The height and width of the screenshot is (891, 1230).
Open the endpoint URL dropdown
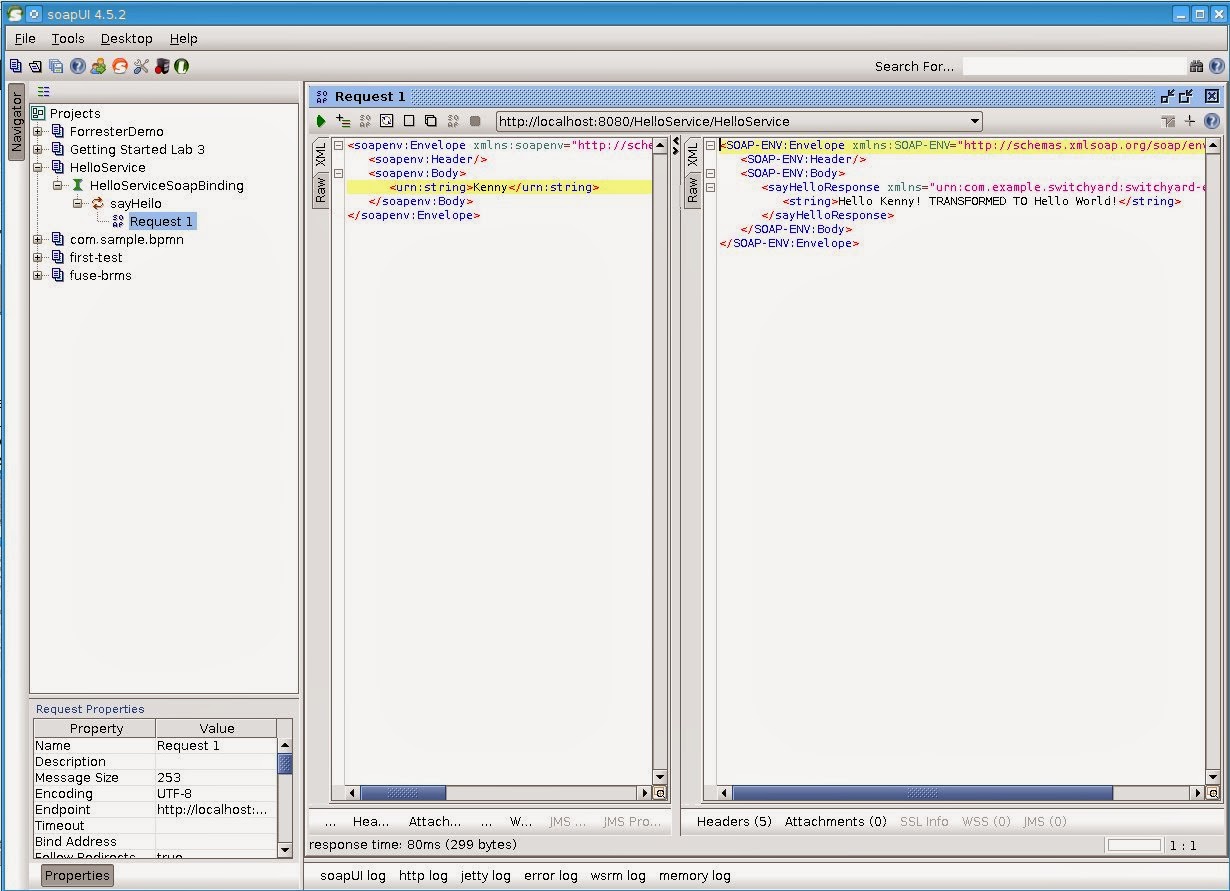(x=974, y=121)
